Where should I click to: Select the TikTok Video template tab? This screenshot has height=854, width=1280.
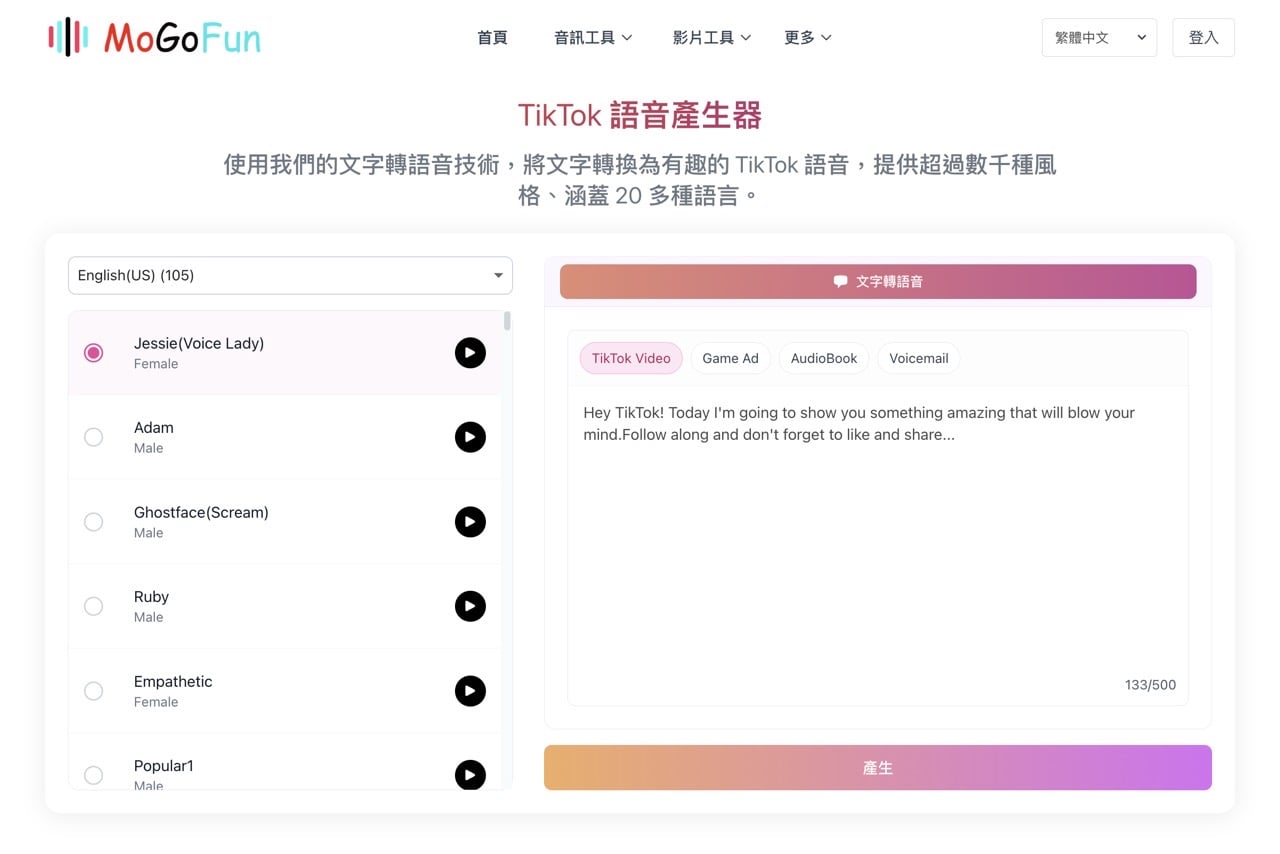point(631,358)
